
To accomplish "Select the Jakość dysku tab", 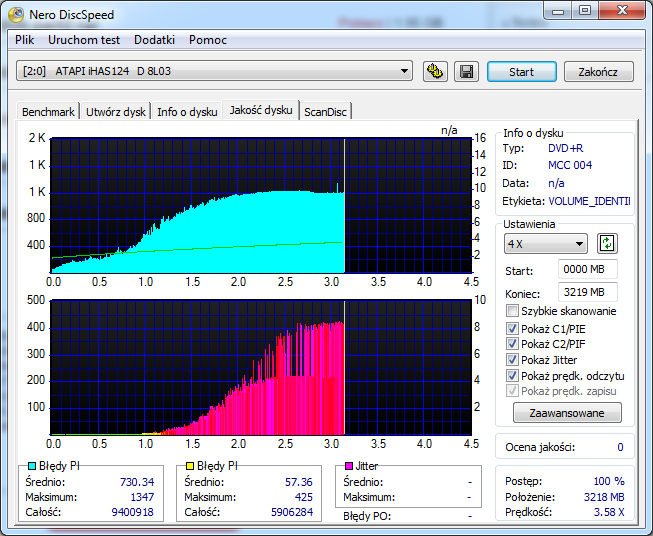I will (261, 110).
